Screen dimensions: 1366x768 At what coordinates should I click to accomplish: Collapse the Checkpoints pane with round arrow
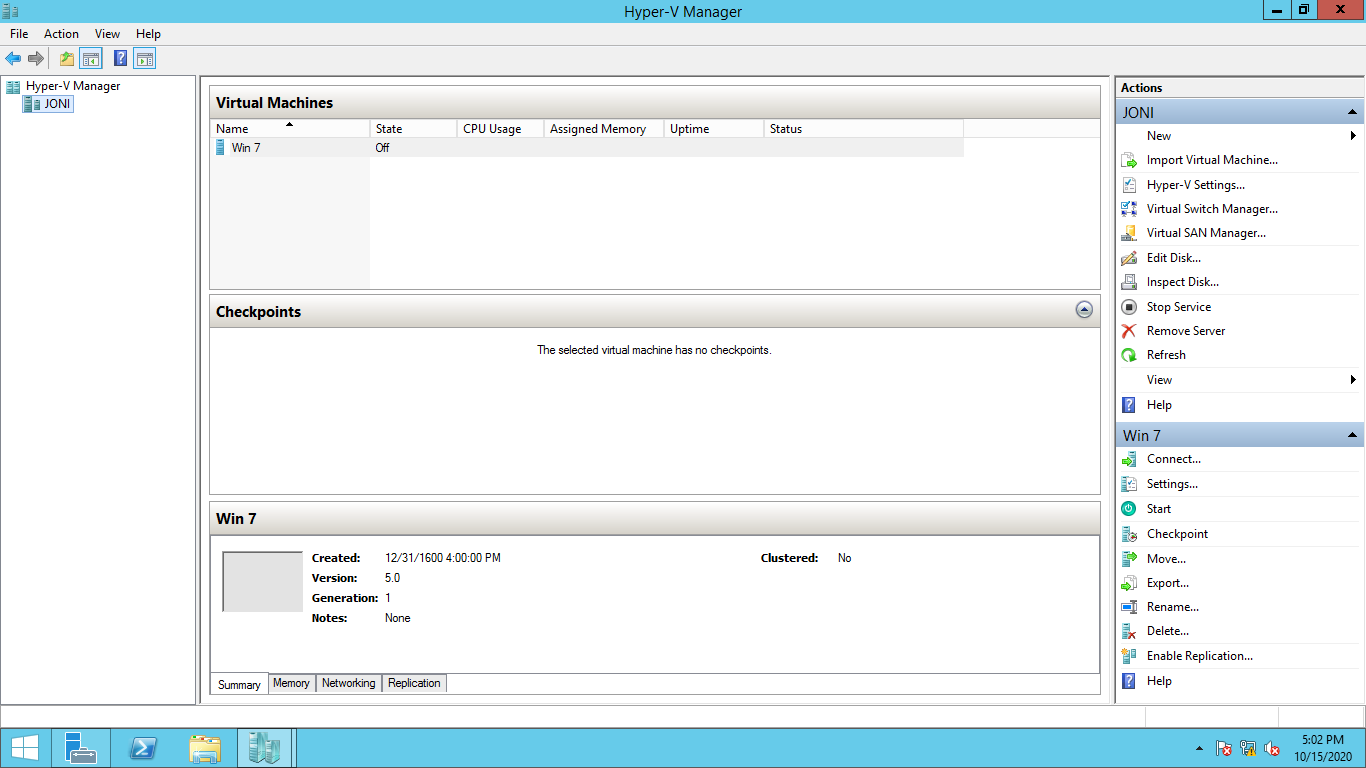click(x=1084, y=310)
